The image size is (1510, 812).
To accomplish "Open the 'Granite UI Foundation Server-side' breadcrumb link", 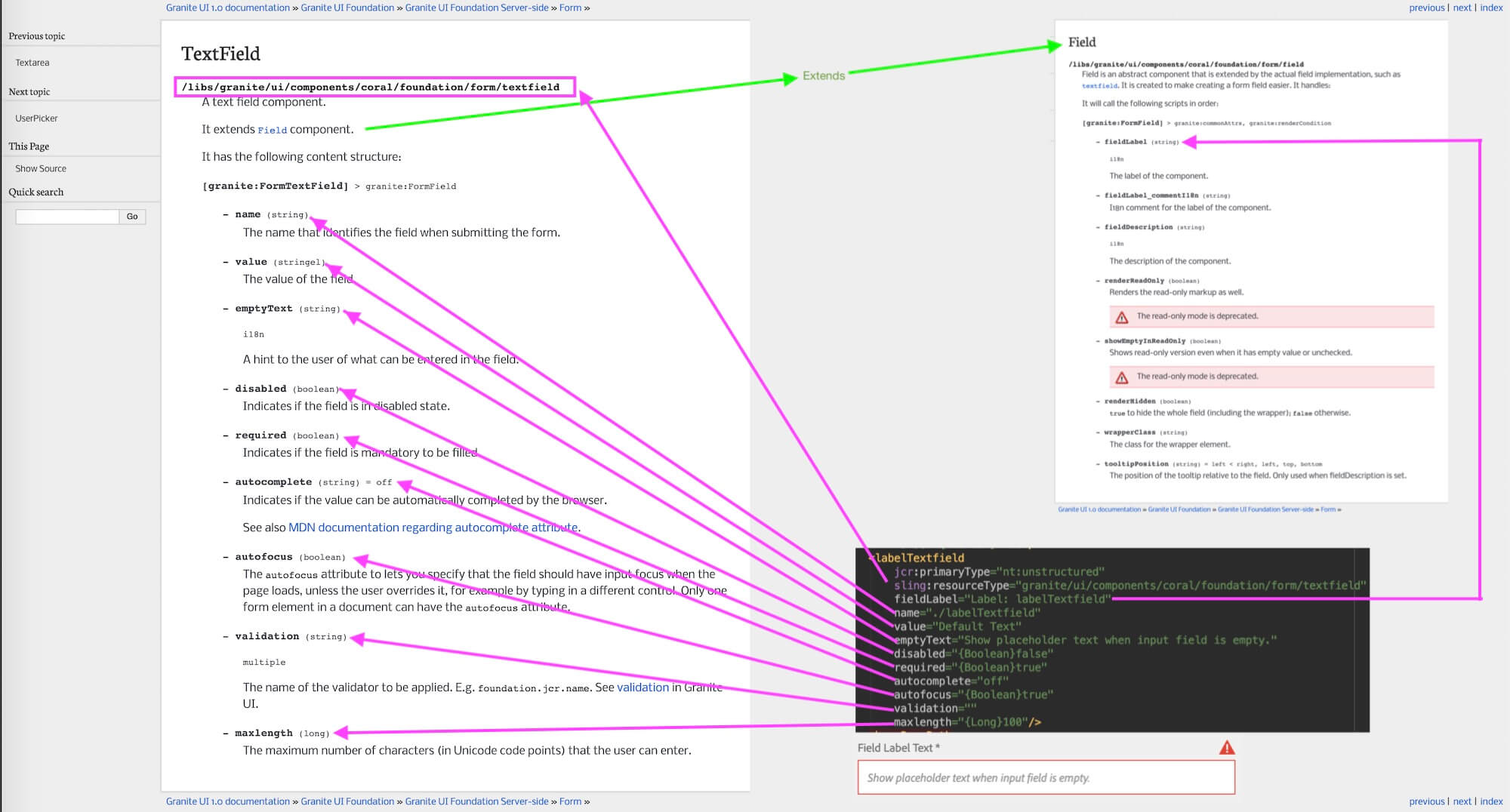I will click(476, 8).
